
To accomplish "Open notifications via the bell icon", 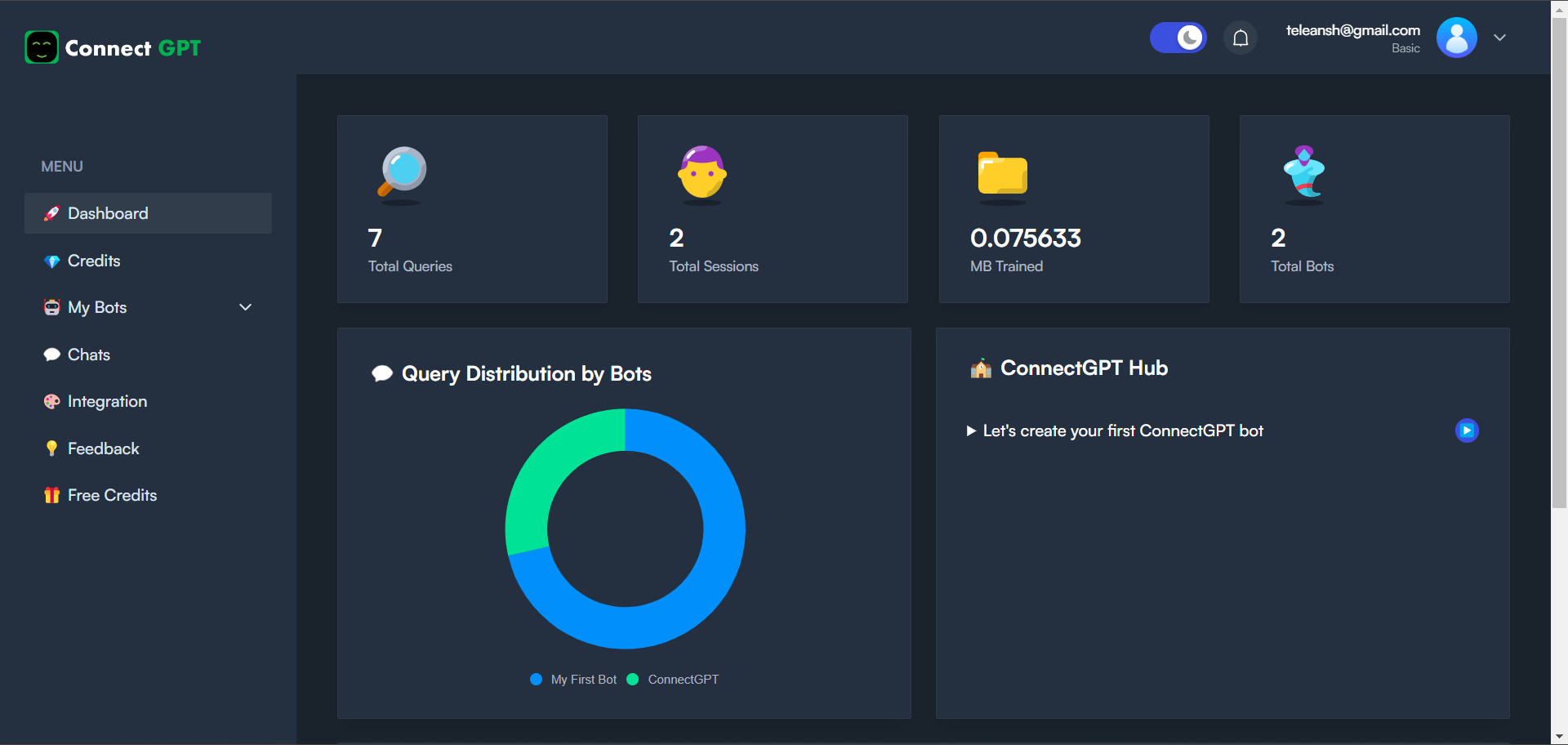I will pyautogui.click(x=1241, y=38).
